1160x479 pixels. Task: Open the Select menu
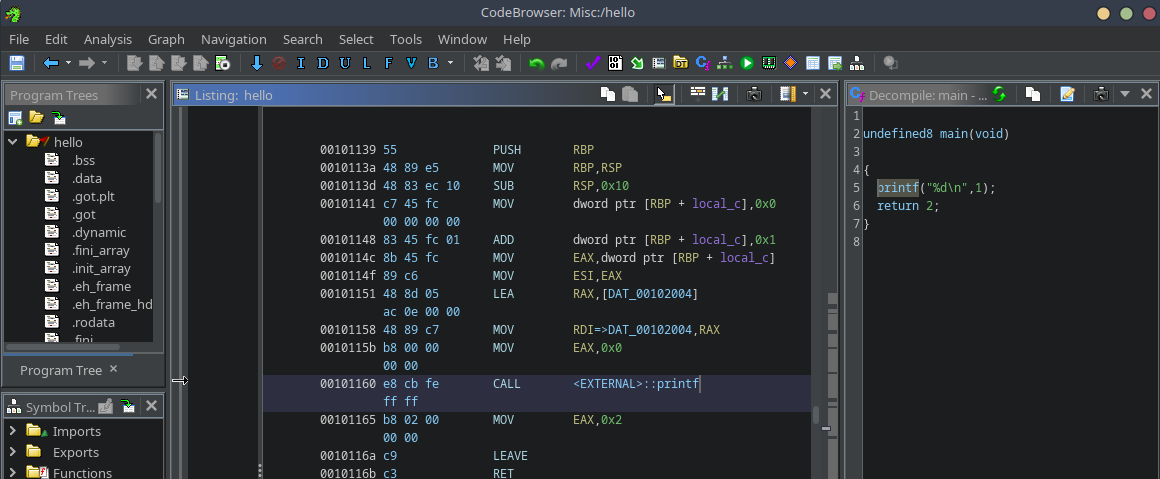click(x=357, y=39)
